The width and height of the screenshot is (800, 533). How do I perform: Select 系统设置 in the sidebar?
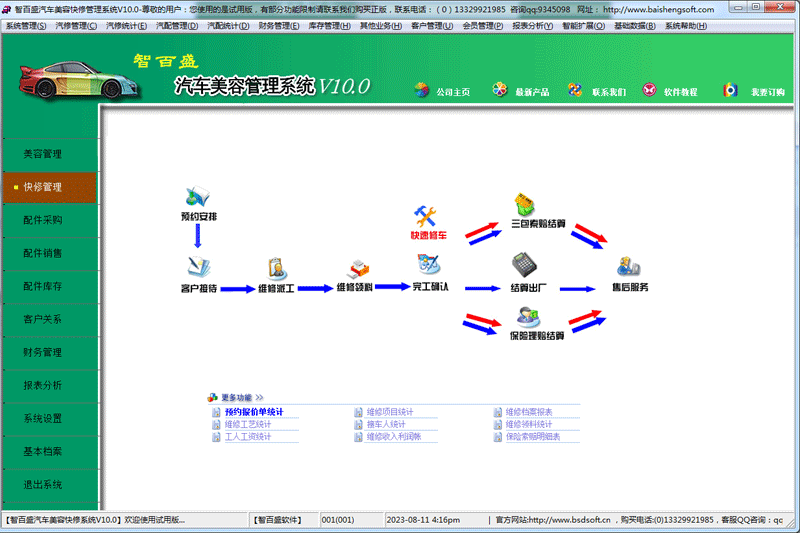(x=50, y=418)
